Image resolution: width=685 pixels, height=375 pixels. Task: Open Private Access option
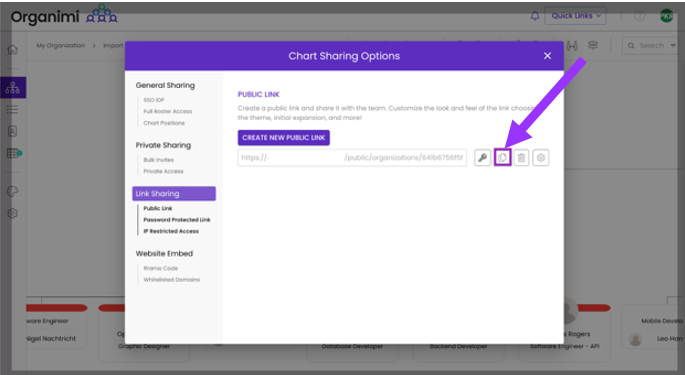(x=163, y=171)
